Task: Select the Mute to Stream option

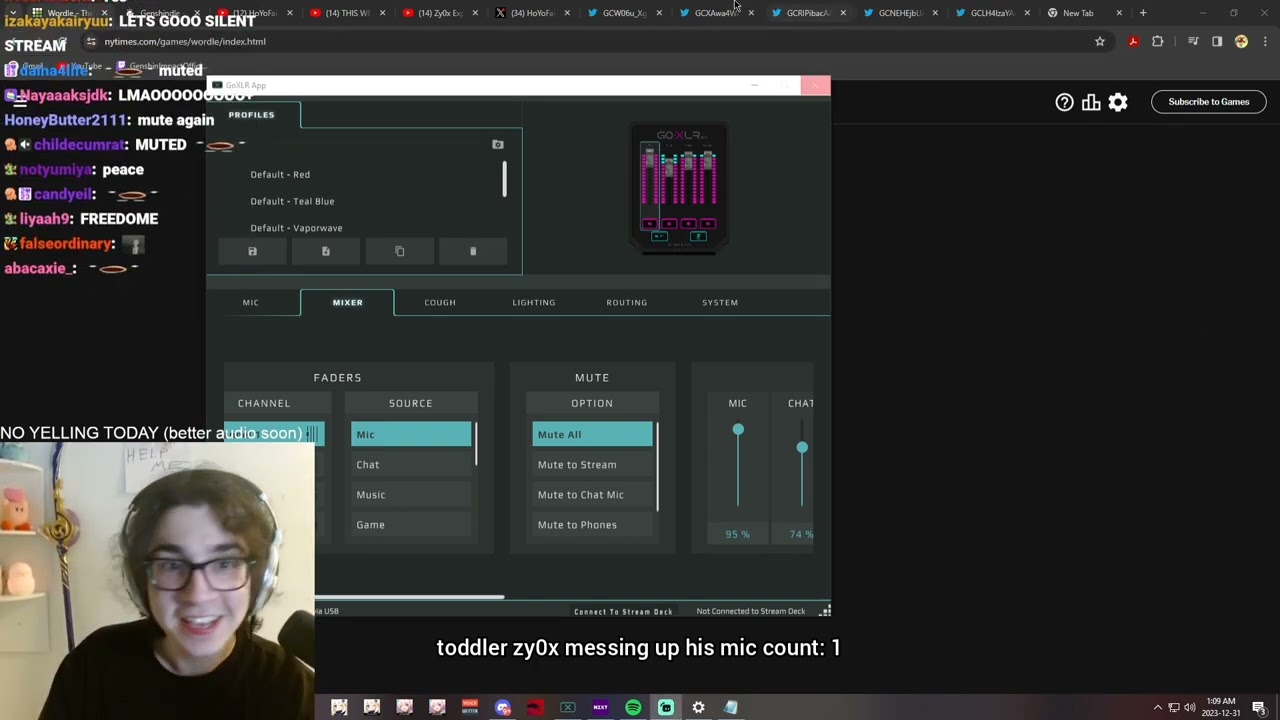Action: point(592,464)
